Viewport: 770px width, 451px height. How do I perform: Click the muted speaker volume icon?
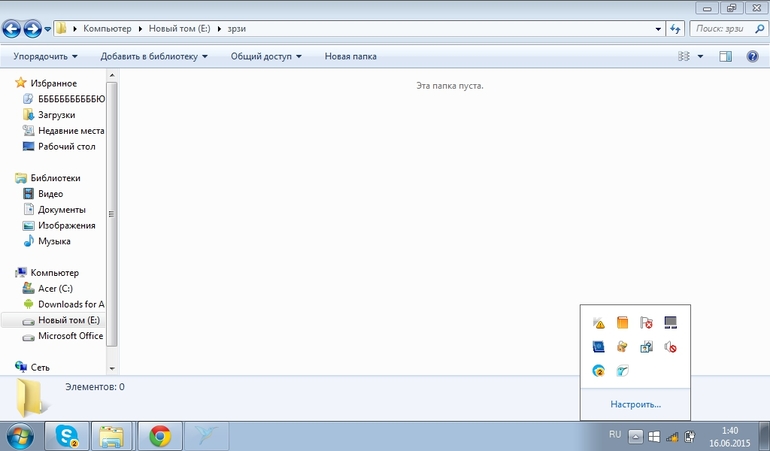coord(670,347)
